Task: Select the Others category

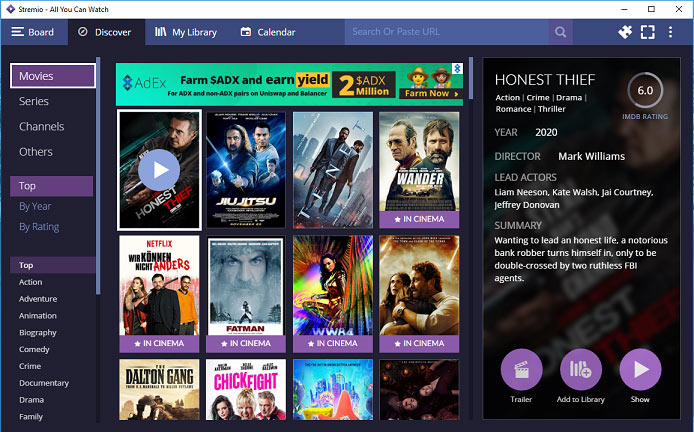Action: pos(36,152)
